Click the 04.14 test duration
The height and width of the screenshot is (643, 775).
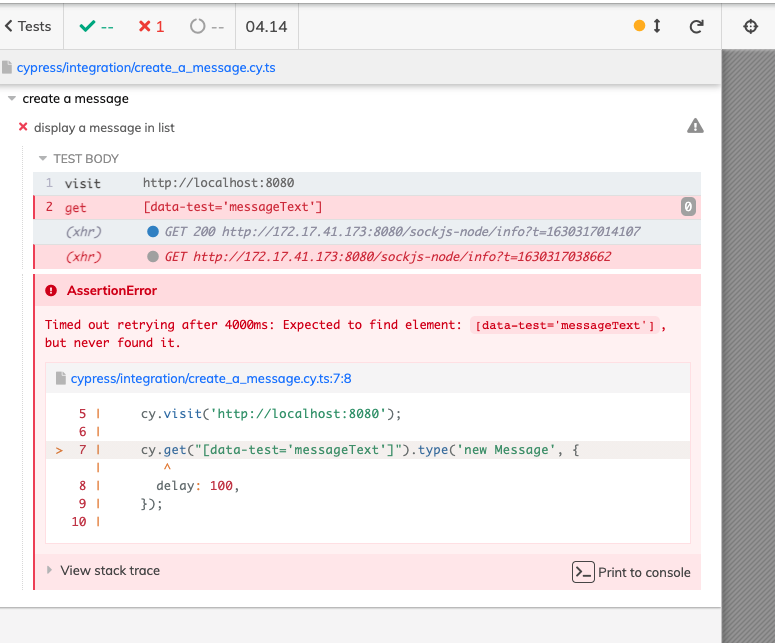click(266, 26)
